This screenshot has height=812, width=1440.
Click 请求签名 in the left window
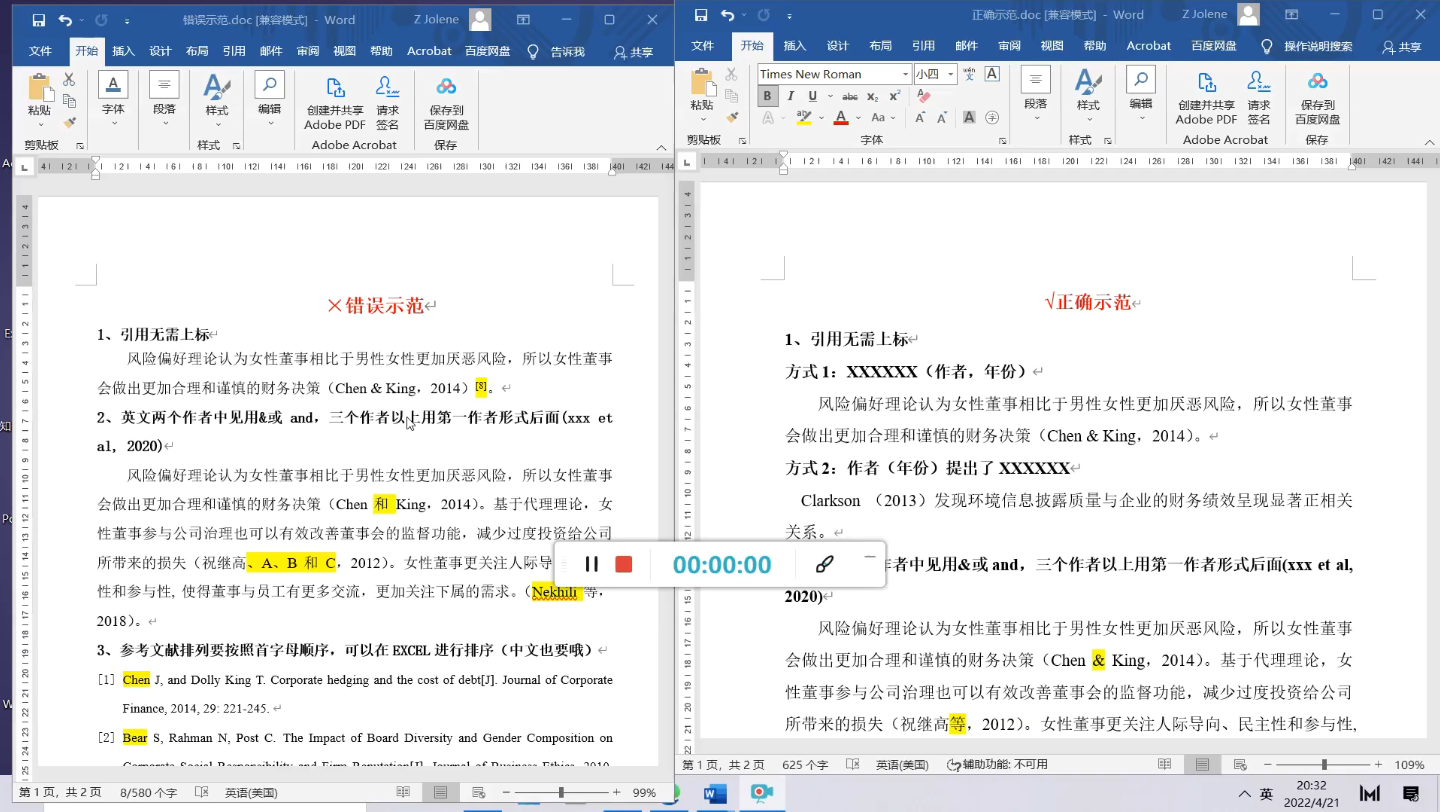pos(387,102)
